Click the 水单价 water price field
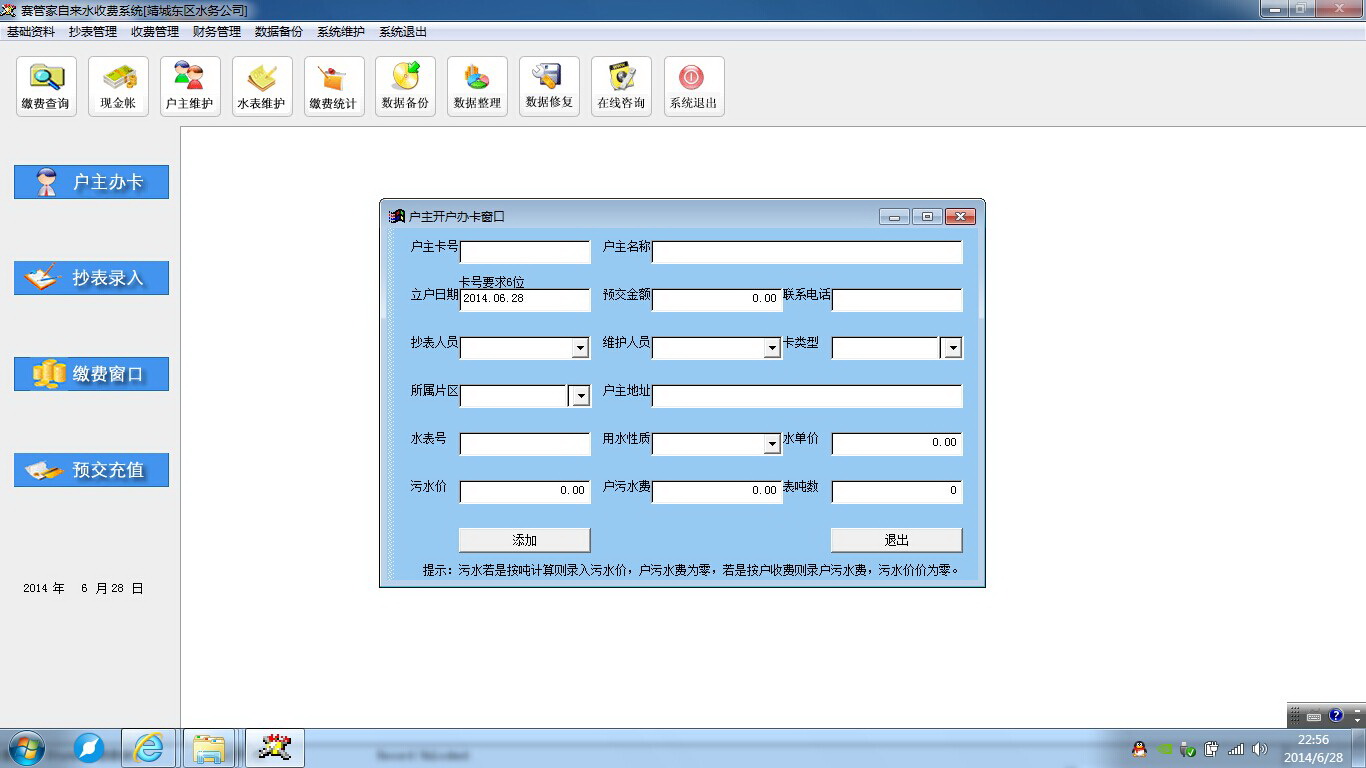Image resolution: width=1366 pixels, height=768 pixels. [897, 444]
